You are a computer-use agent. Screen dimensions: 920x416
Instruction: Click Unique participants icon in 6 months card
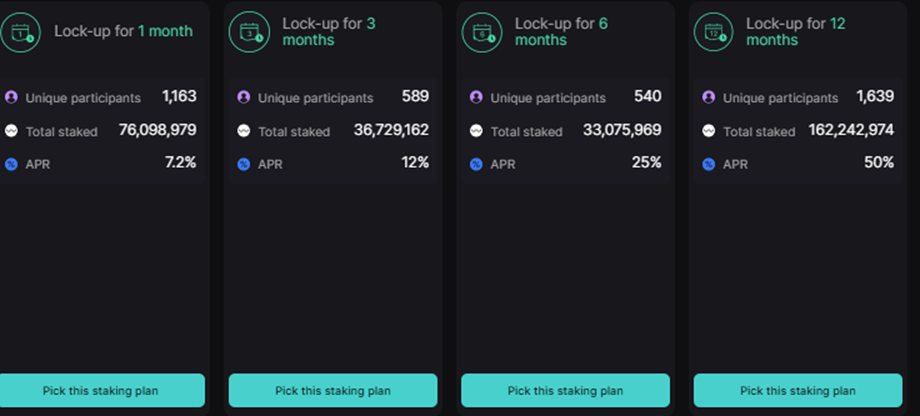coord(475,98)
